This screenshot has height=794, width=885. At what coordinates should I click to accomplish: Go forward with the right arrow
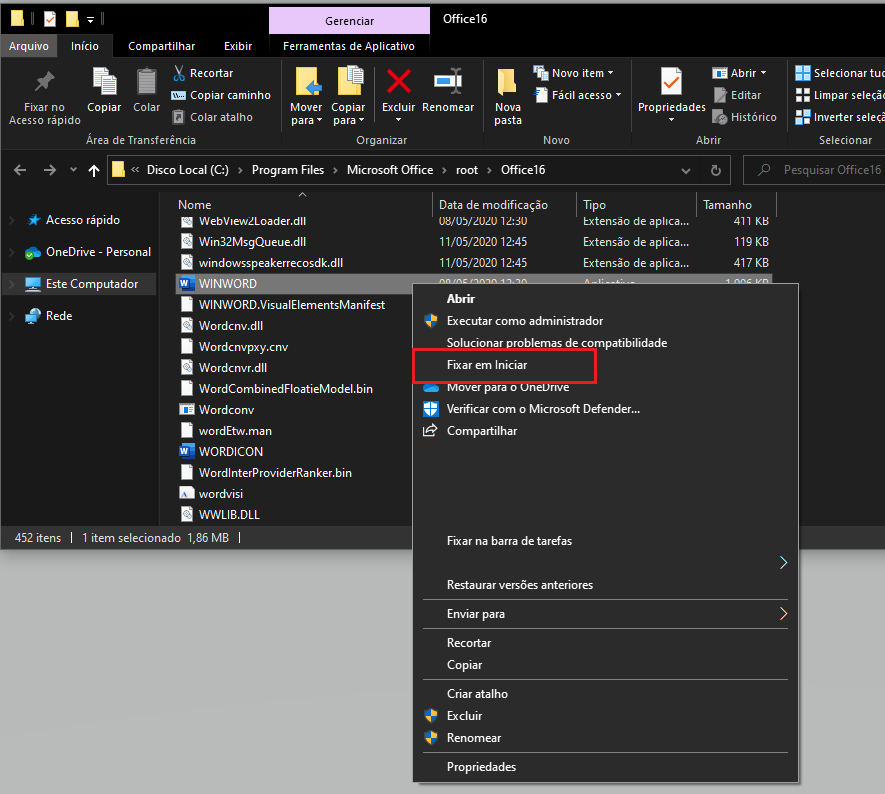pyautogui.click(x=50, y=170)
